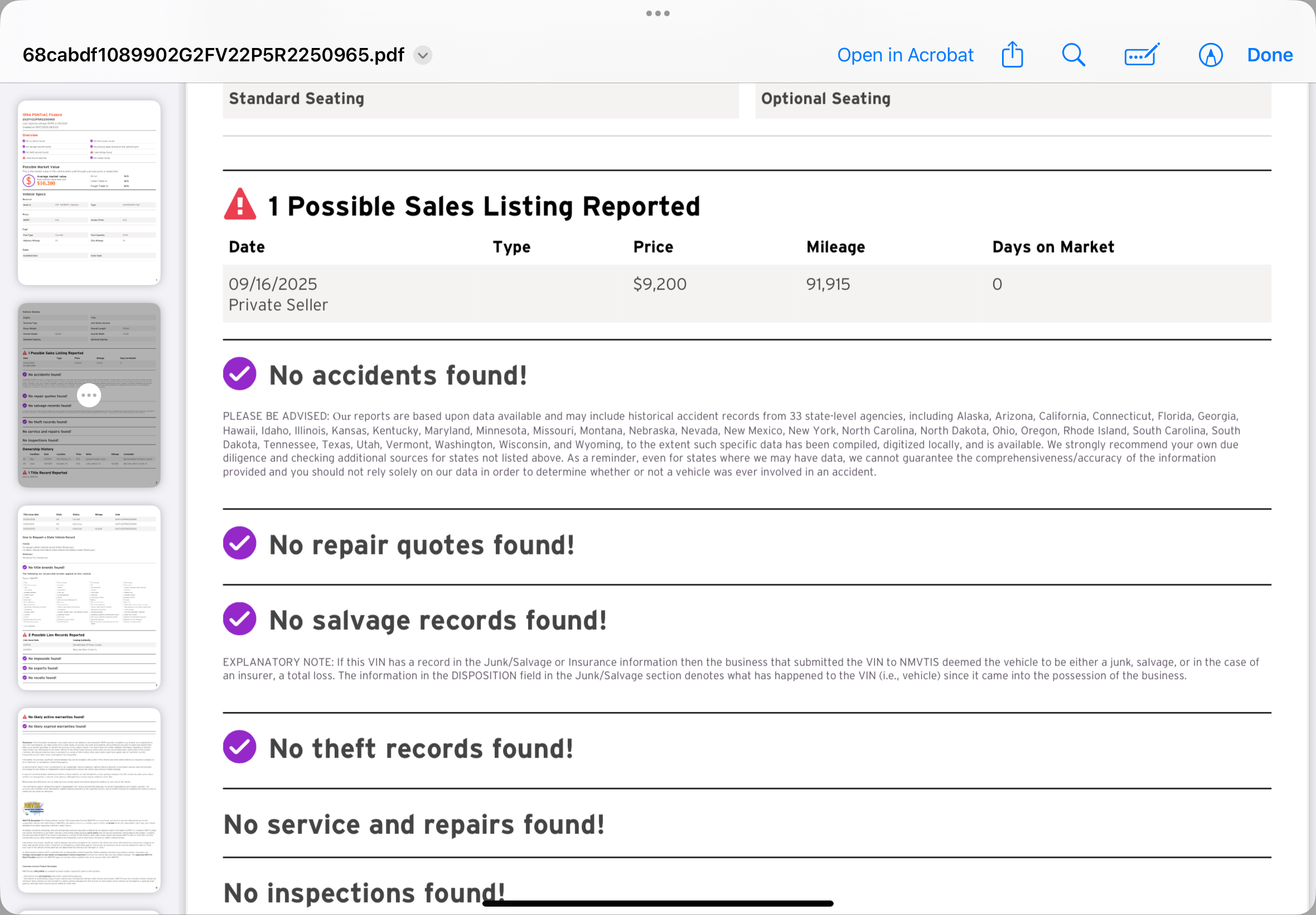Tap the Share icon in toolbar
The width and height of the screenshot is (1316, 915).
coord(1012,55)
